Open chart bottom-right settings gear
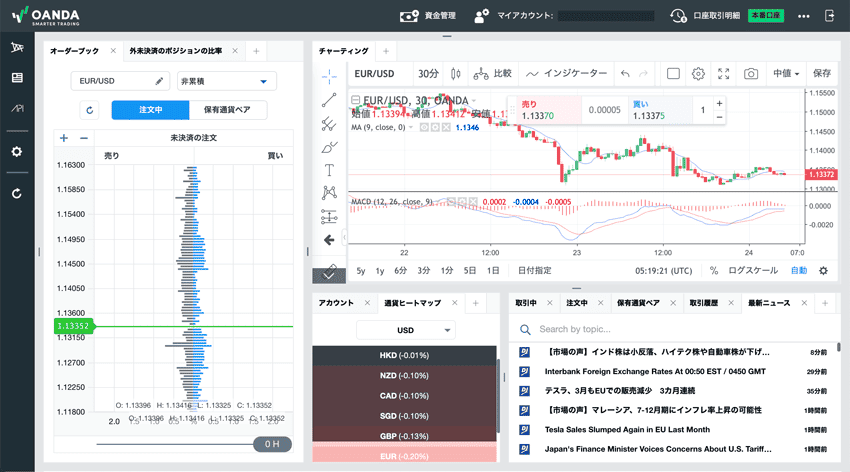The height and width of the screenshot is (472, 850). pyautogui.click(x=823, y=270)
